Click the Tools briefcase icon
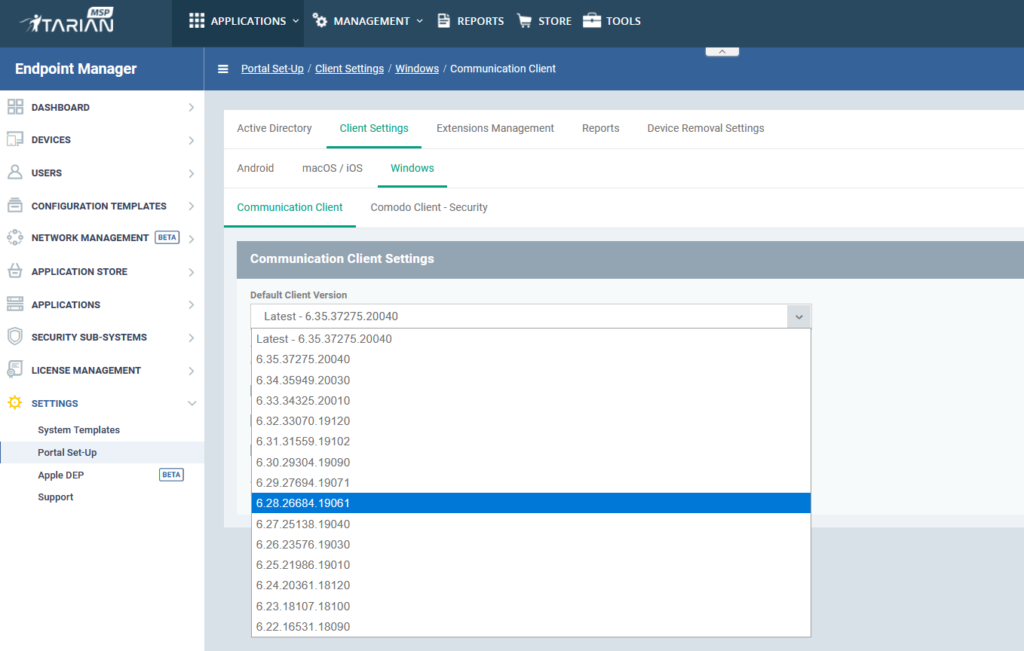This screenshot has width=1024, height=651. point(592,21)
